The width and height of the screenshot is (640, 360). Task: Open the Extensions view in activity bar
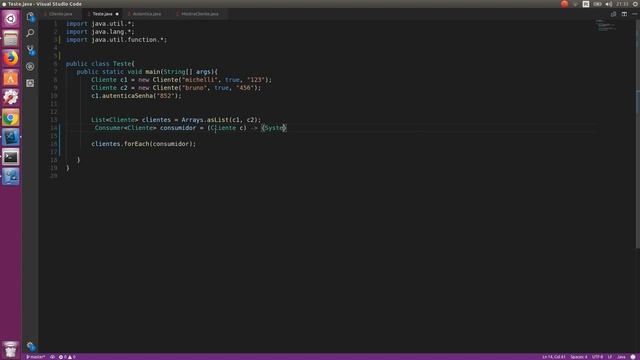[x=30, y=83]
